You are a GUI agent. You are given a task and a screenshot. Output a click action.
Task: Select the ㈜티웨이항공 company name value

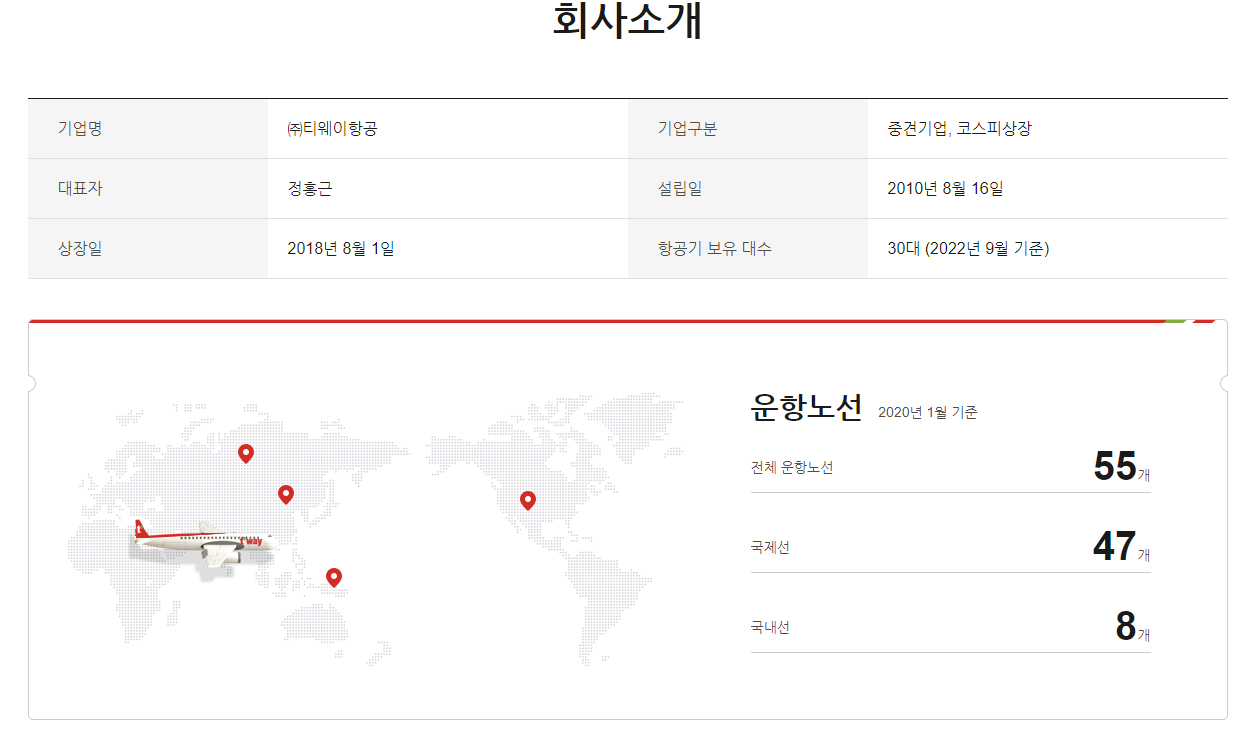tap(332, 129)
